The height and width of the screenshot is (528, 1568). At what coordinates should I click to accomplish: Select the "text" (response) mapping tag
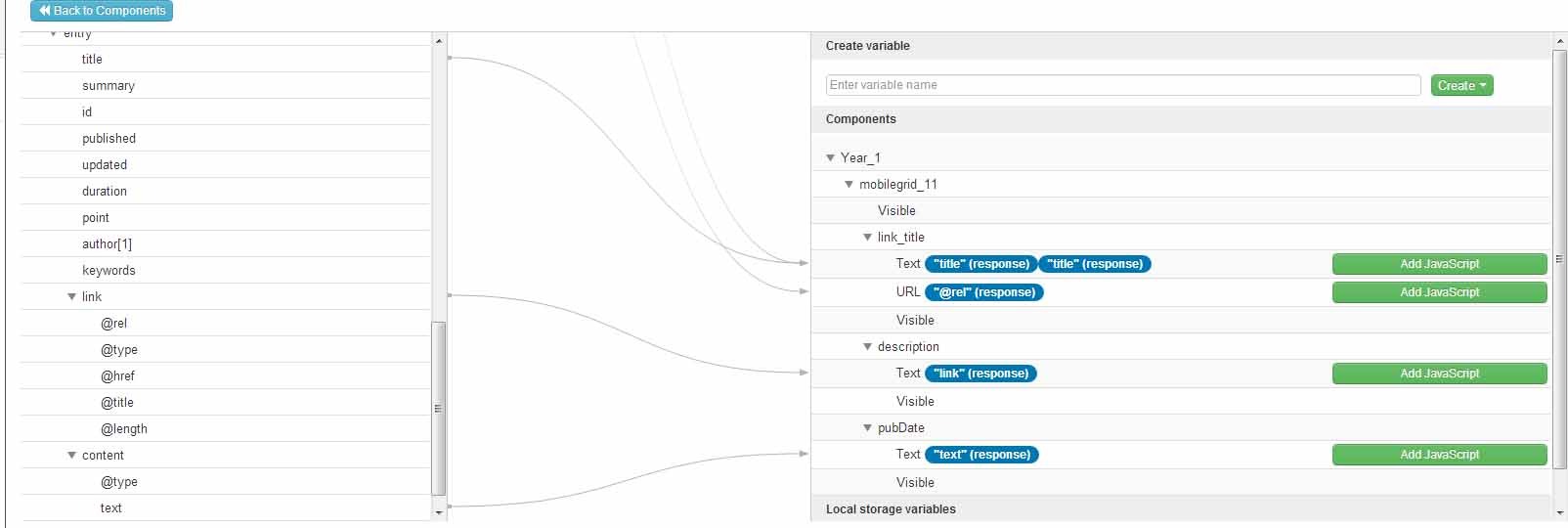click(x=981, y=455)
